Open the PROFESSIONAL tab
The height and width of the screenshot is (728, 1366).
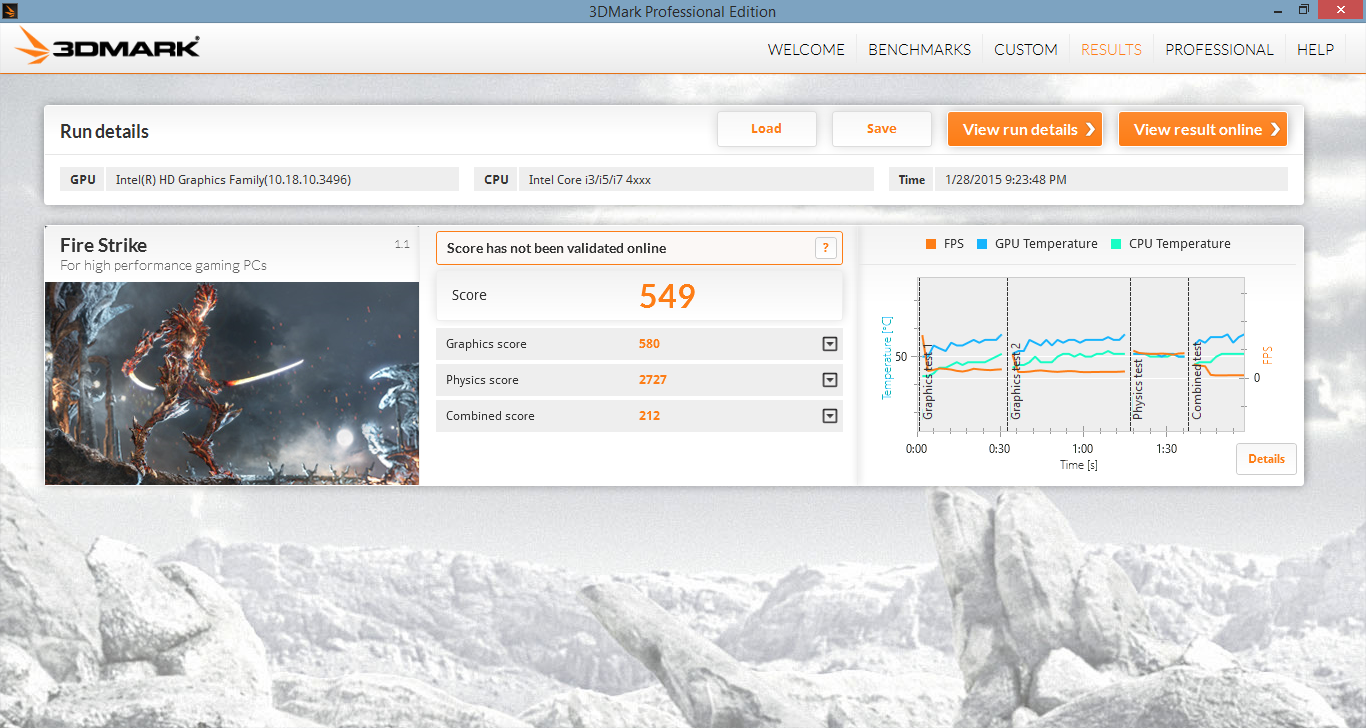click(1219, 49)
